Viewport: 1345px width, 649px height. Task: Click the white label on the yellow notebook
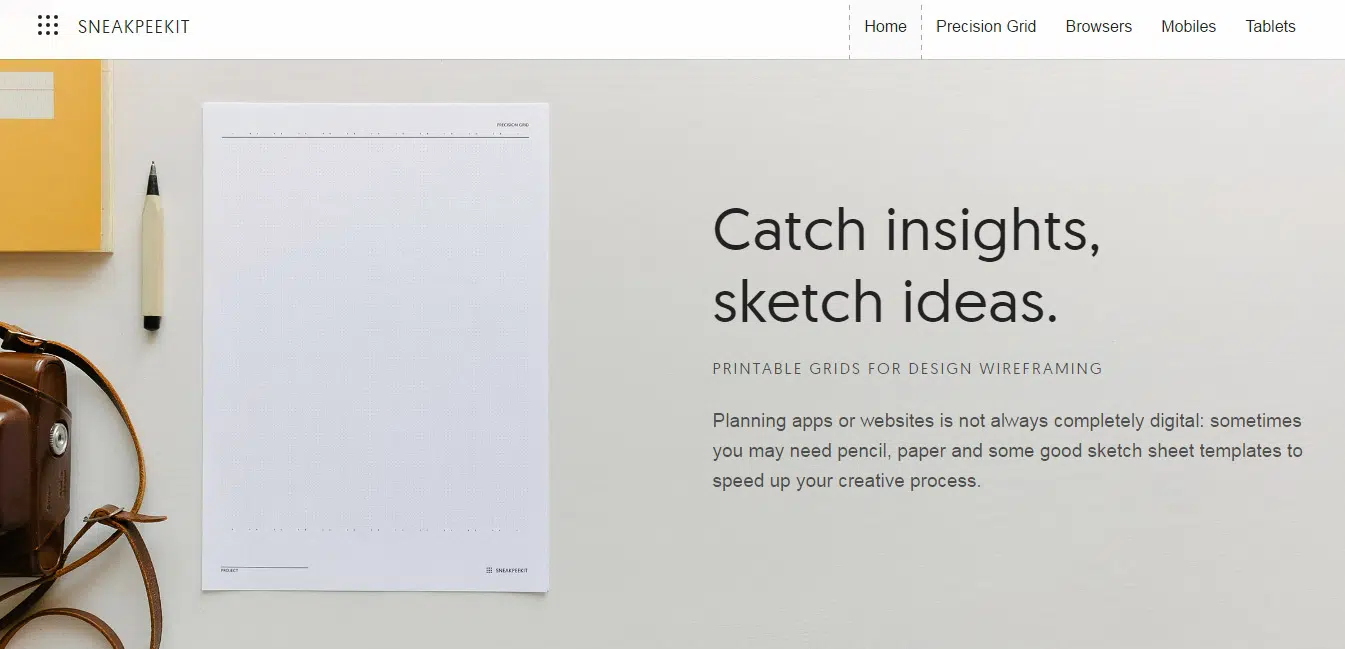(x=26, y=95)
